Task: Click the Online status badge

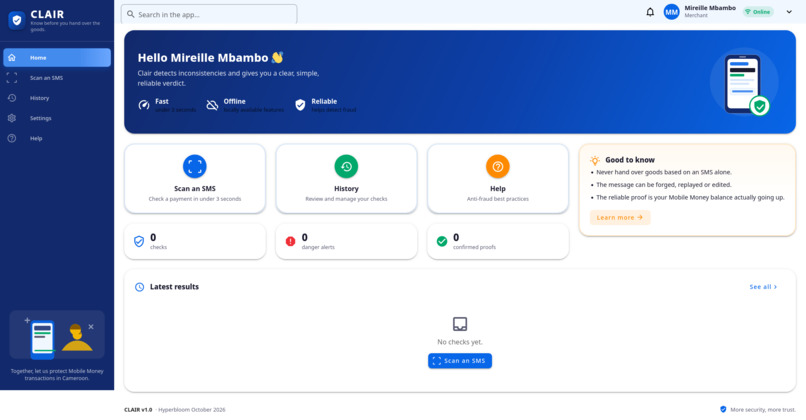Action: click(758, 12)
